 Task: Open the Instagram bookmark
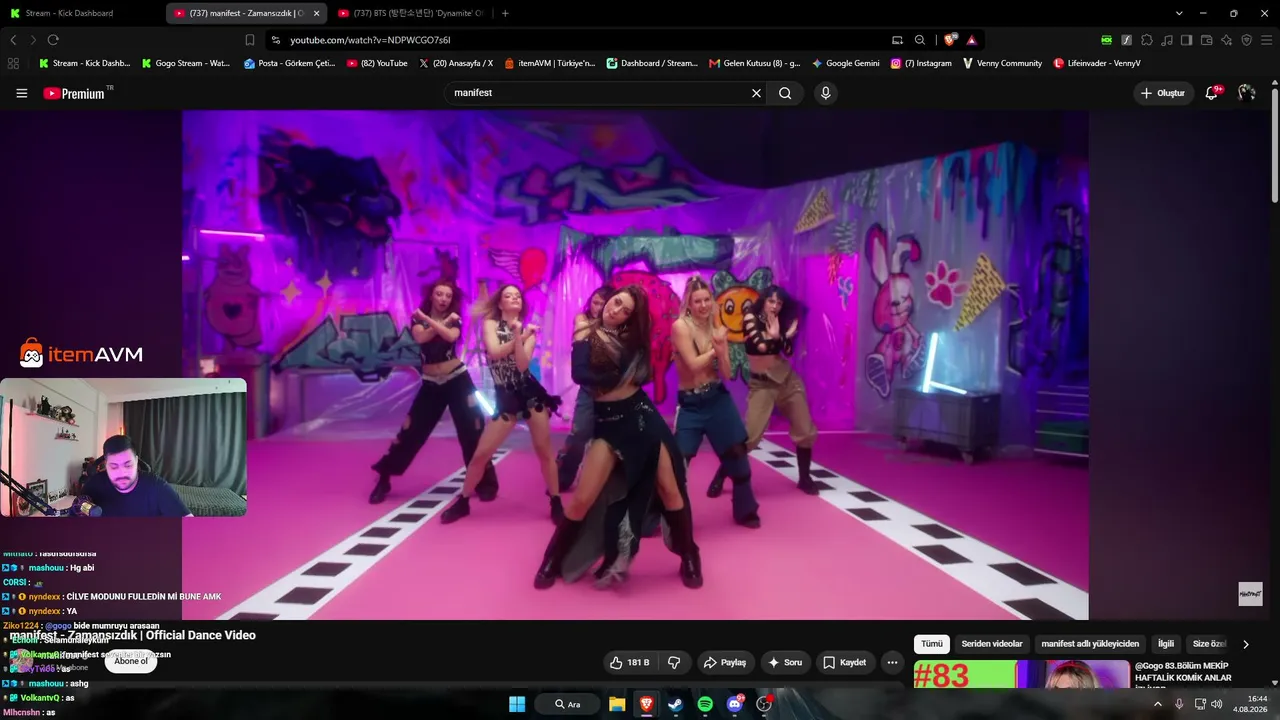[x=921, y=63]
